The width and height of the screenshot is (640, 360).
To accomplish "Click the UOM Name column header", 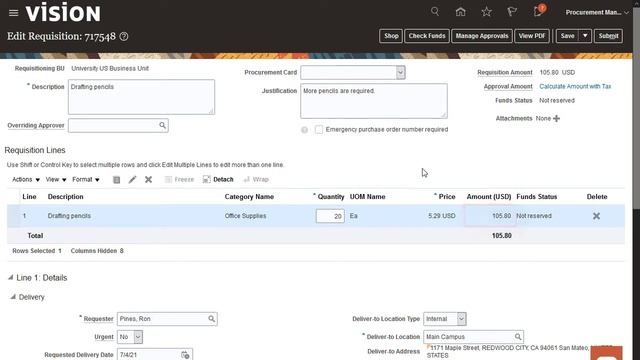I will (367, 197).
